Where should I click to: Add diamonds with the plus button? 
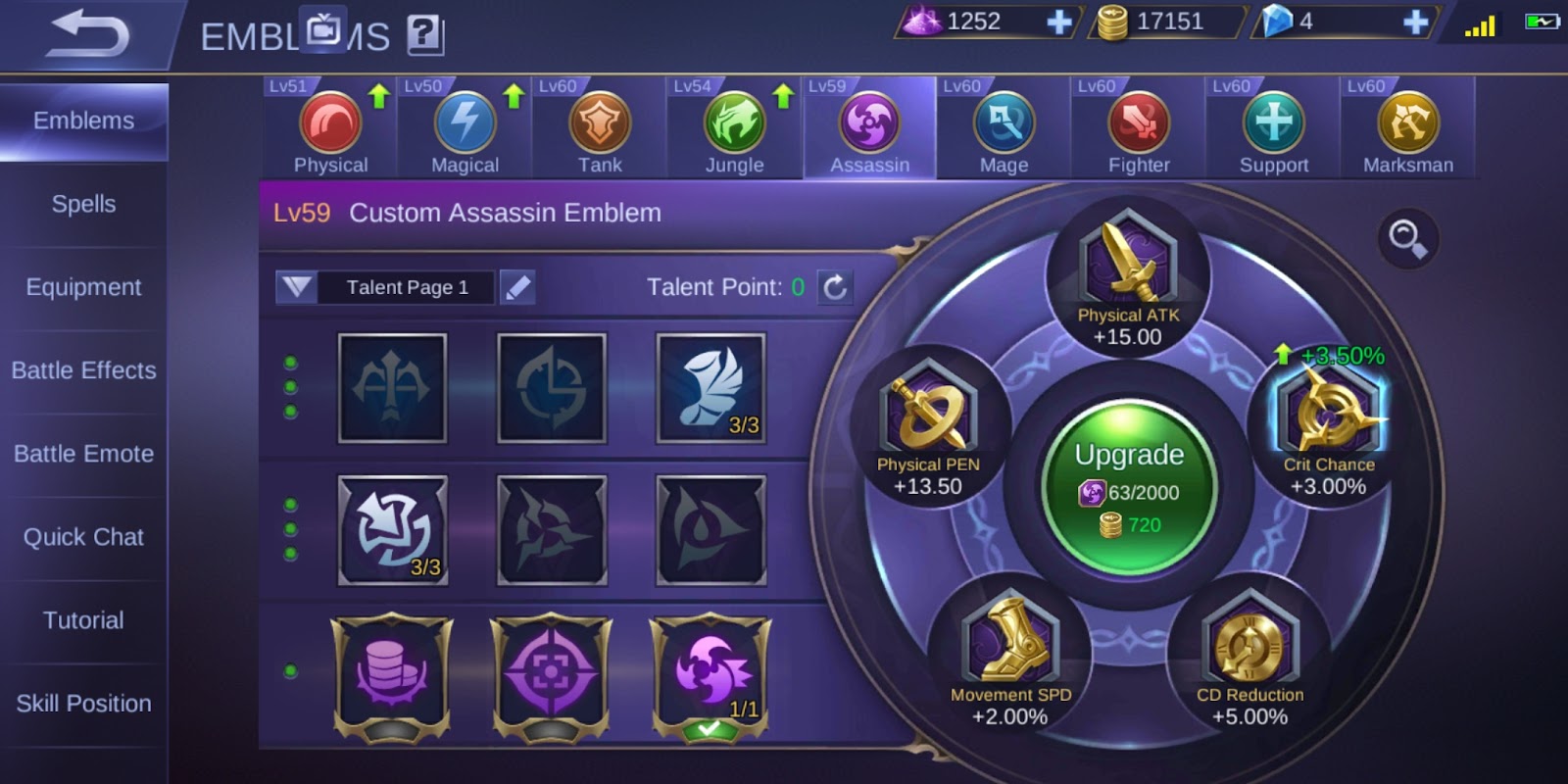pyautogui.click(x=1058, y=22)
